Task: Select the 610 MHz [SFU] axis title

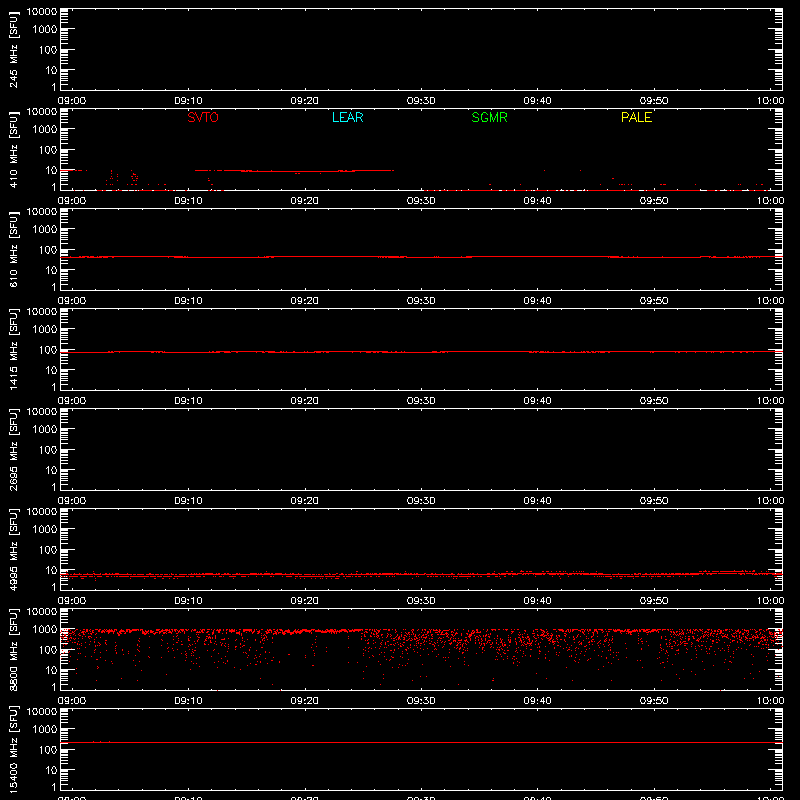Action: coord(13,249)
